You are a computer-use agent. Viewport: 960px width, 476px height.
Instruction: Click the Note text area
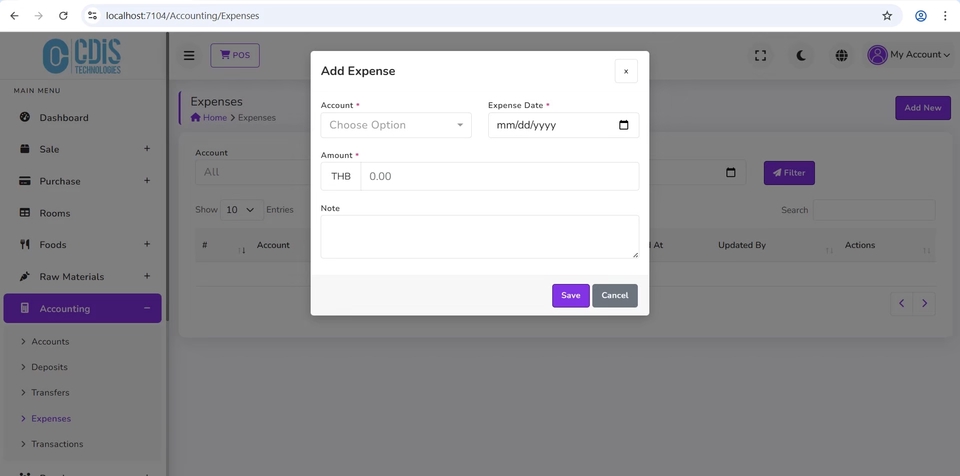tap(479, 237)
